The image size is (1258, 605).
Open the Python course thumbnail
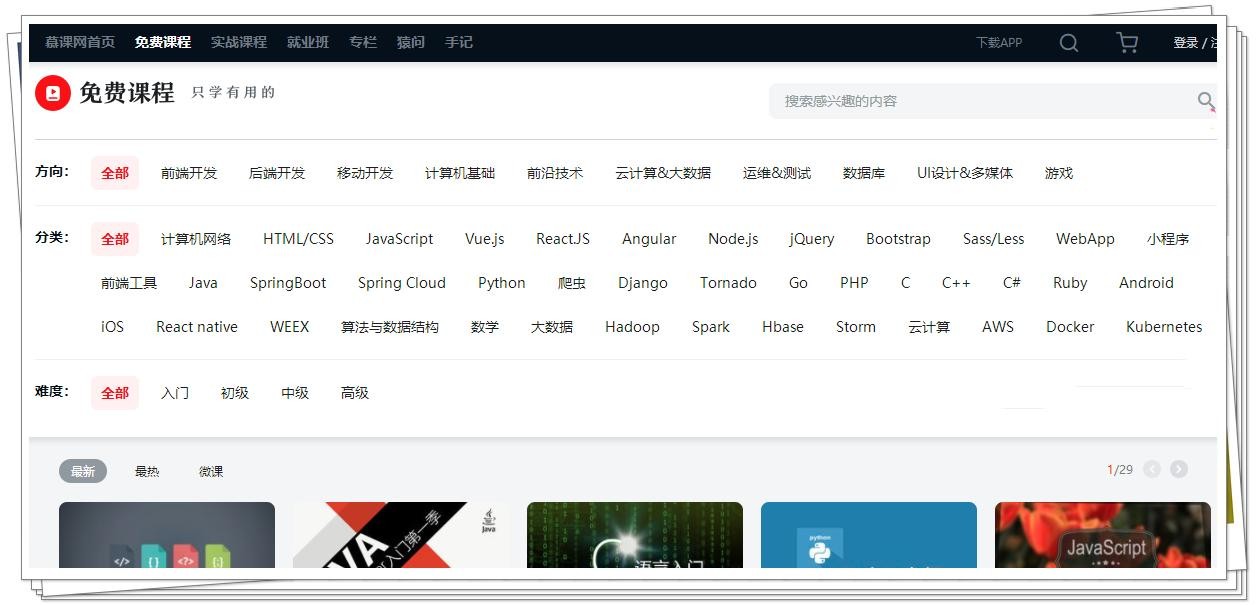[x=868, y=535]
